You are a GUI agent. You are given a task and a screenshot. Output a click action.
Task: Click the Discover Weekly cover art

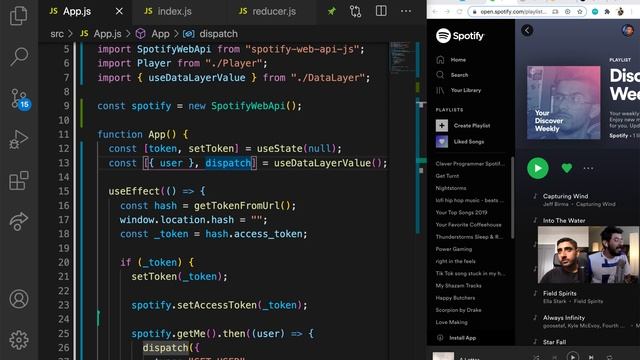pos(564,102)
